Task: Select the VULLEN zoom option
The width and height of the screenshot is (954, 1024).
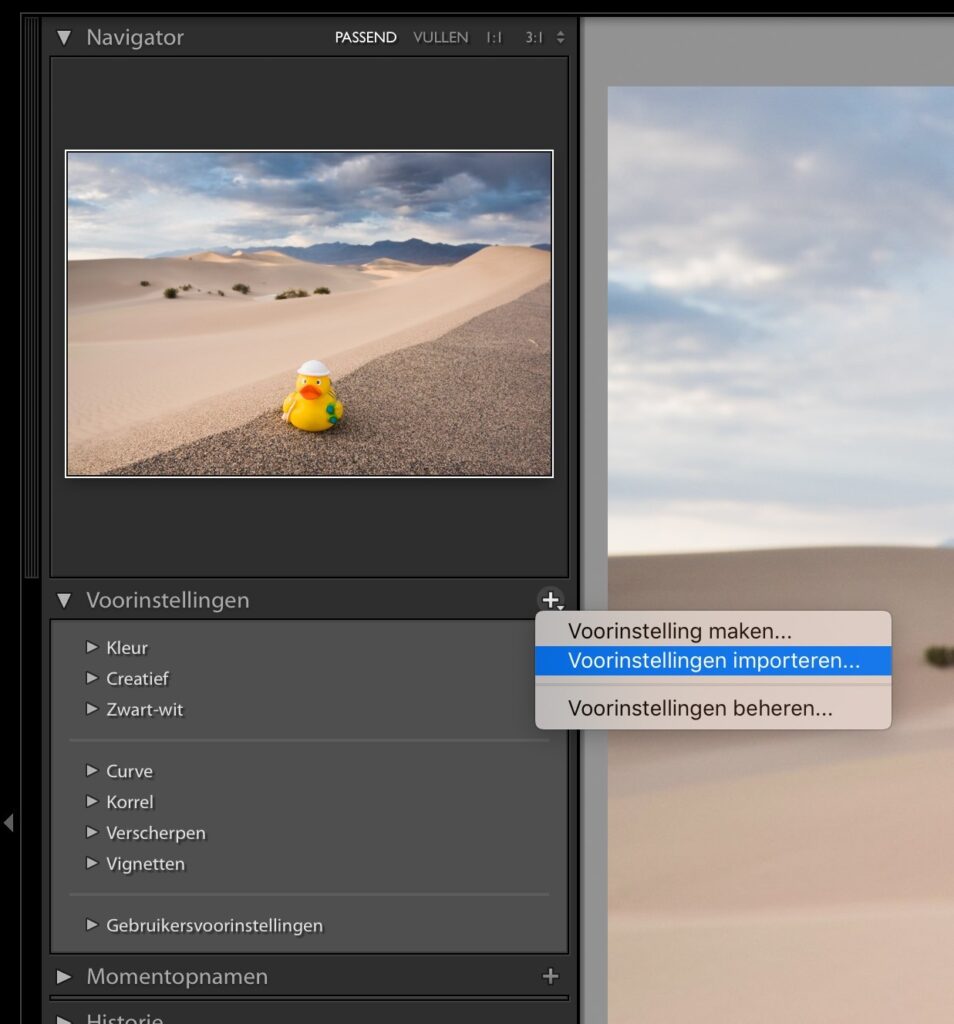Action: [x=443, y=37]
